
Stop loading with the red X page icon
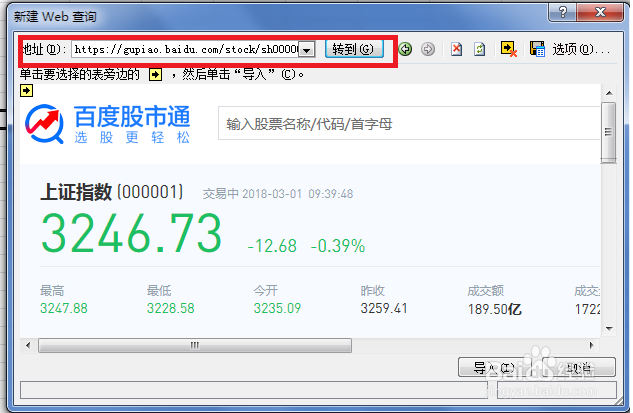(457, 49)
